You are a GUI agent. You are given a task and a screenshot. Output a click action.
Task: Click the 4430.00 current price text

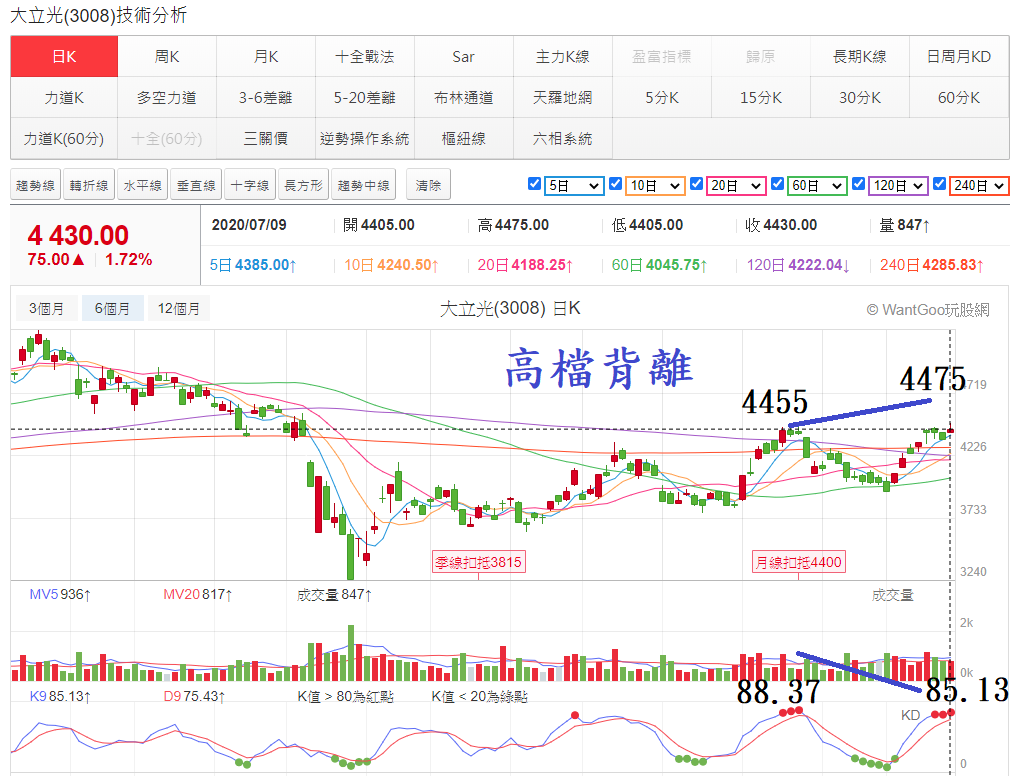pyautogui.click(x=78, y=235)
